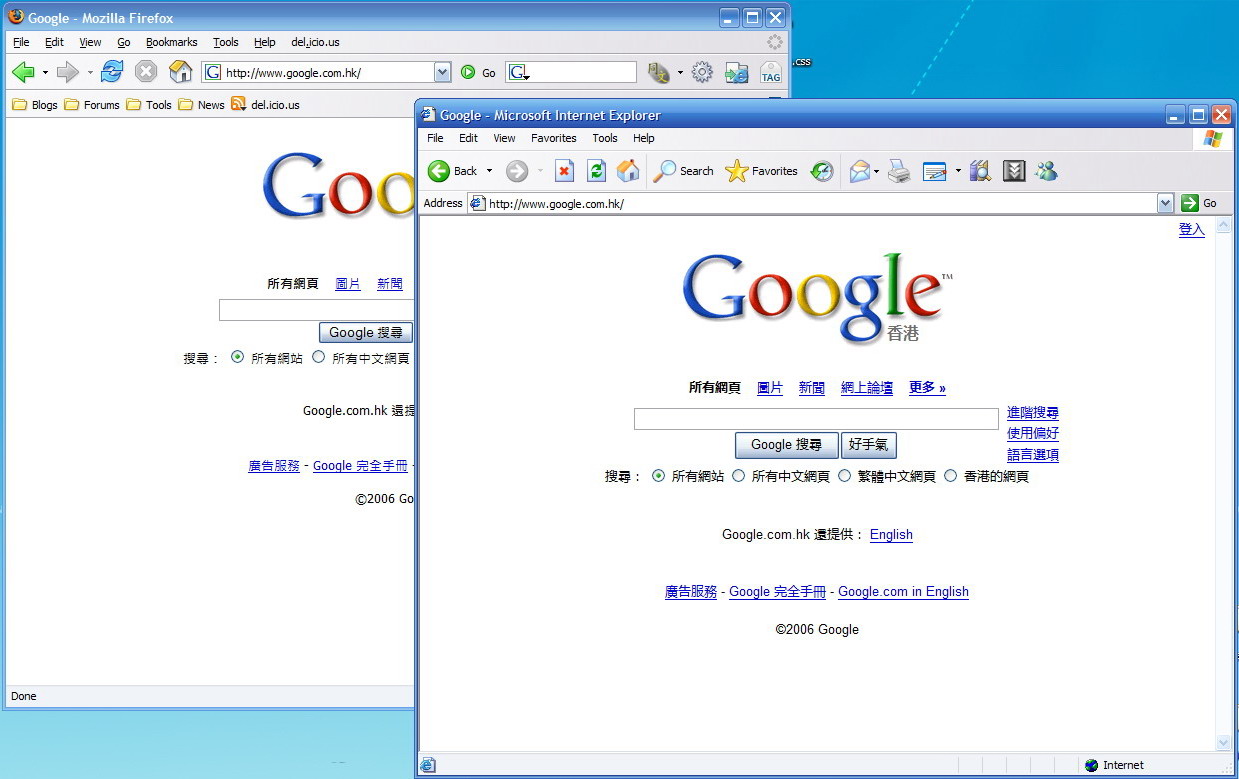Open the Favorites menu in Internet Explorer
The height and width of the screenshot is (779, 1239).
pos(553,138)
